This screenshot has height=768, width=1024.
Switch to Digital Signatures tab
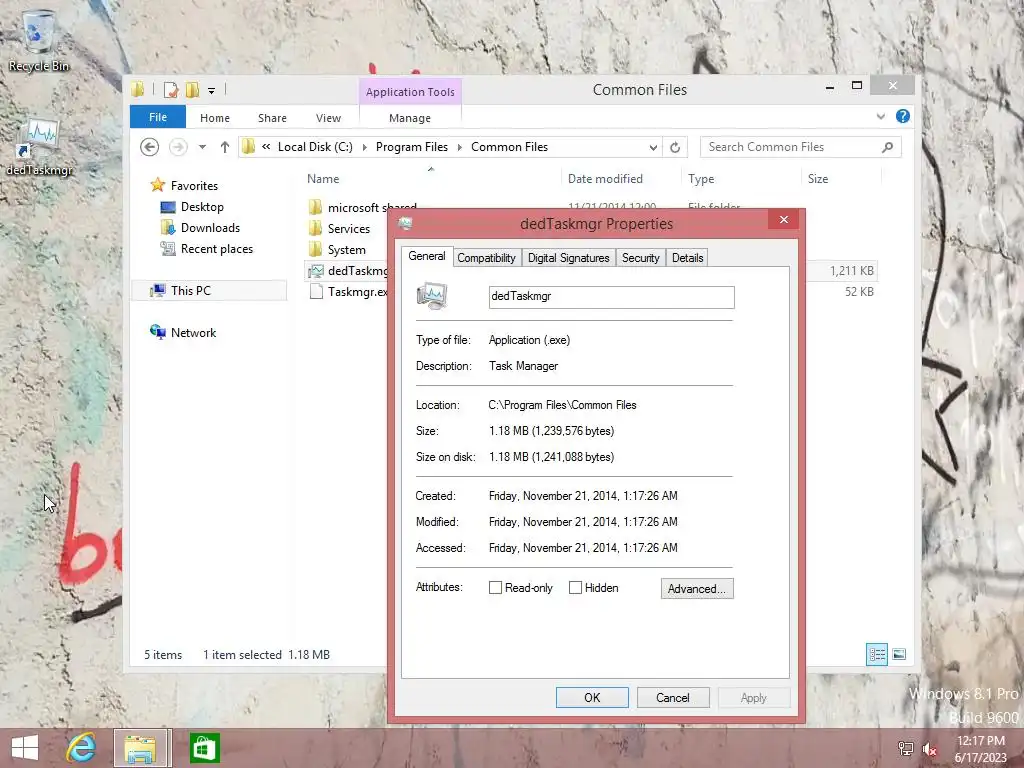(x=568, y=258)
